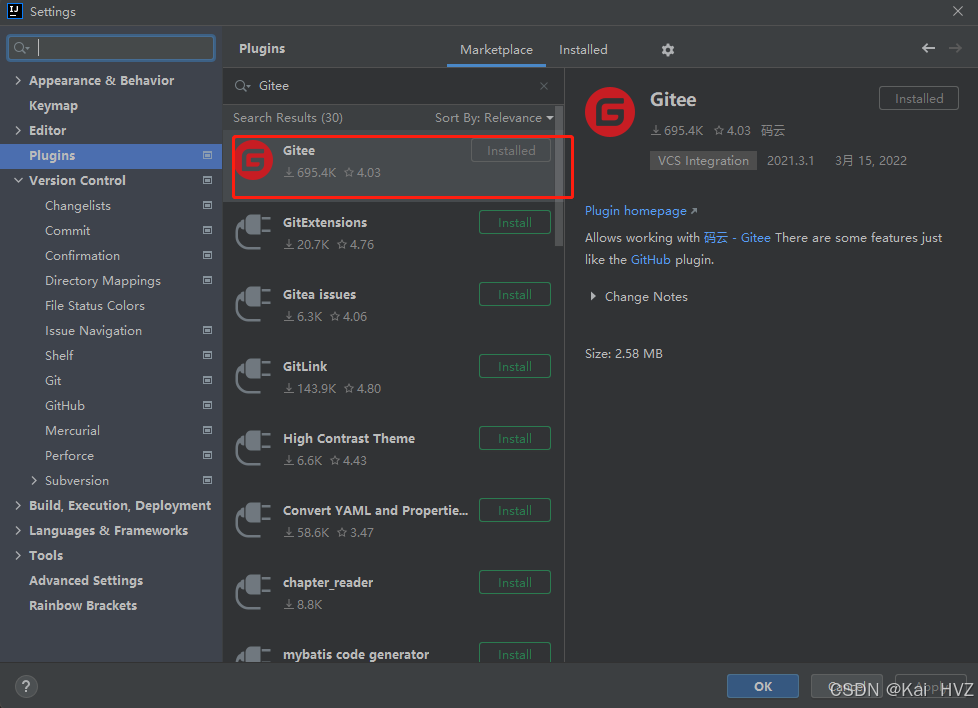Click the High Contrast Theme plugin icon
The height and width of the screenshot is (708, 978).
[x=253, y=448]
